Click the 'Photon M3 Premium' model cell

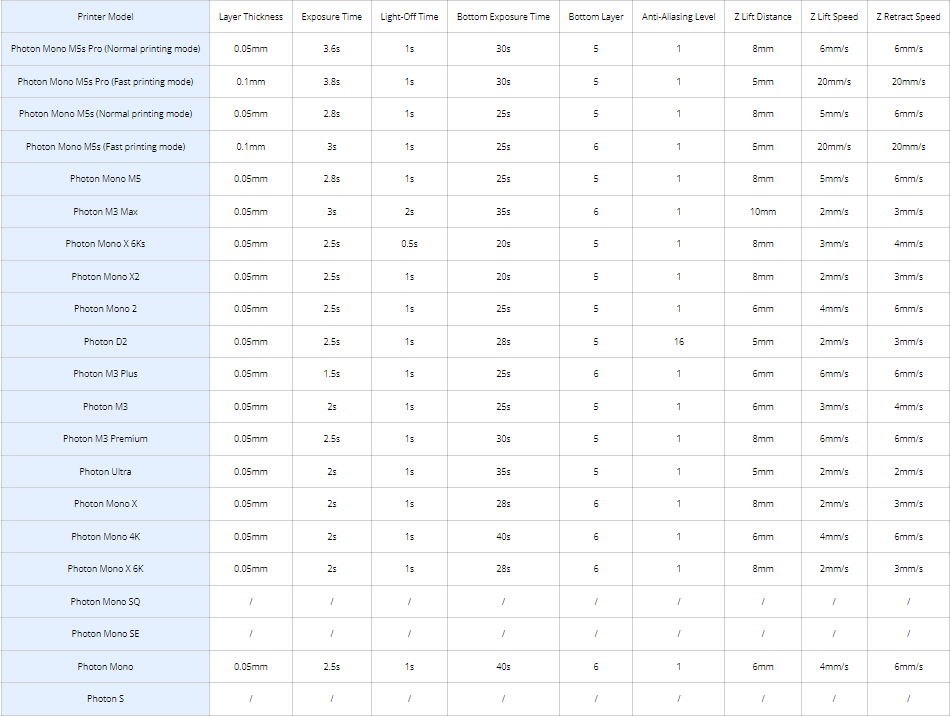point(105,439)
